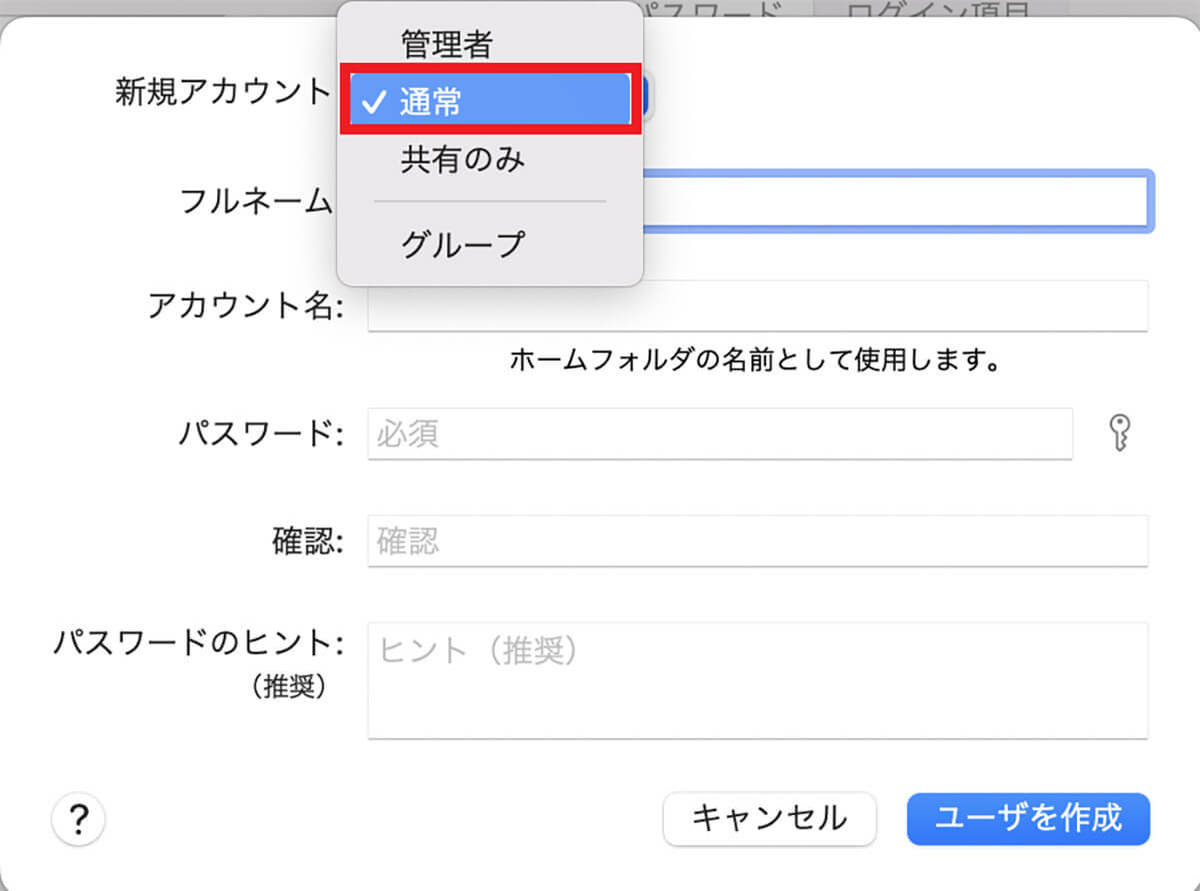The height and width of the screenshot is (891, 1200).
Task: Cancel with the キャンセル button
Action: [770, 819]
